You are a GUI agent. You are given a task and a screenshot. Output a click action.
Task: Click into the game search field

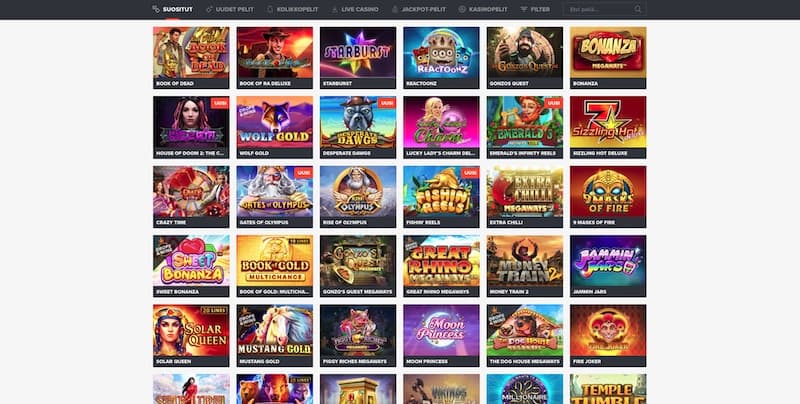pos(605,9)
